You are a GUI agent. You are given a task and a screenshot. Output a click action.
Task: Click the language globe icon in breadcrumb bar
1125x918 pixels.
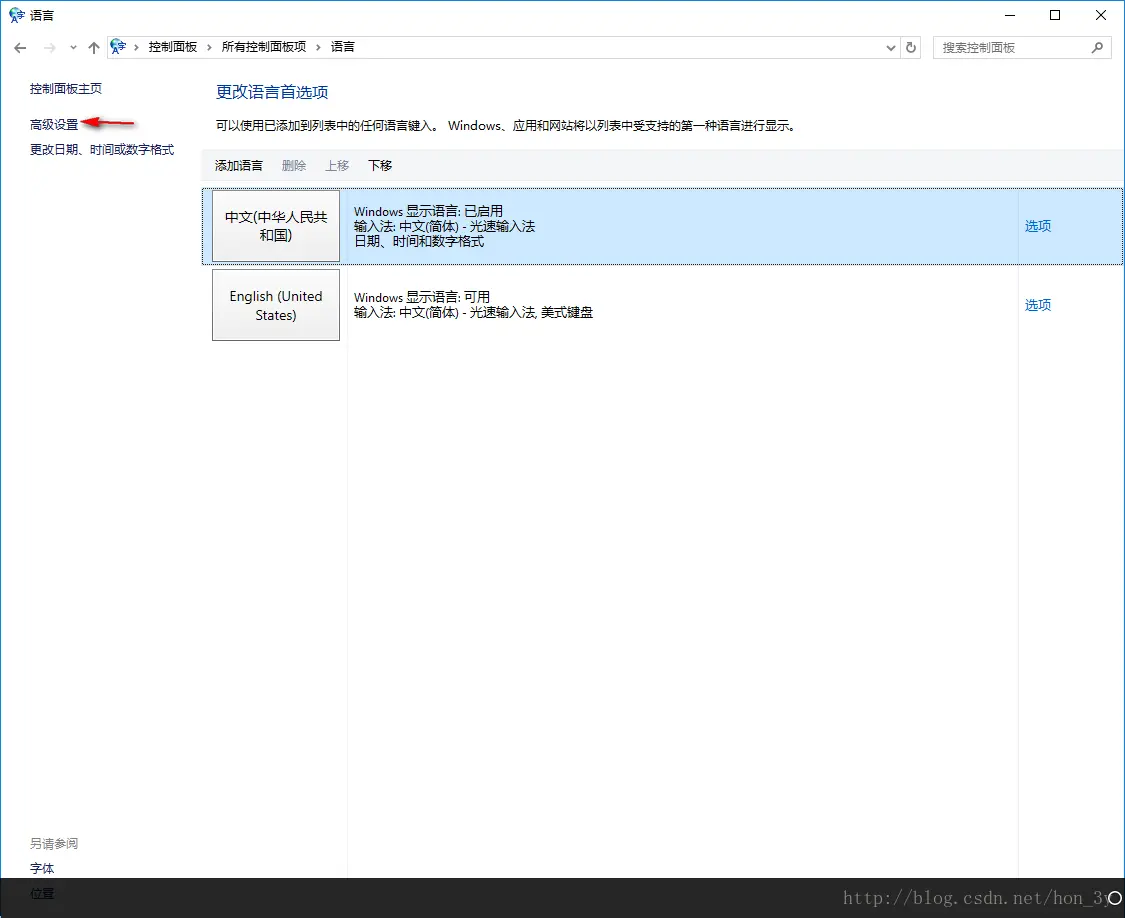(x=118, y=46)
